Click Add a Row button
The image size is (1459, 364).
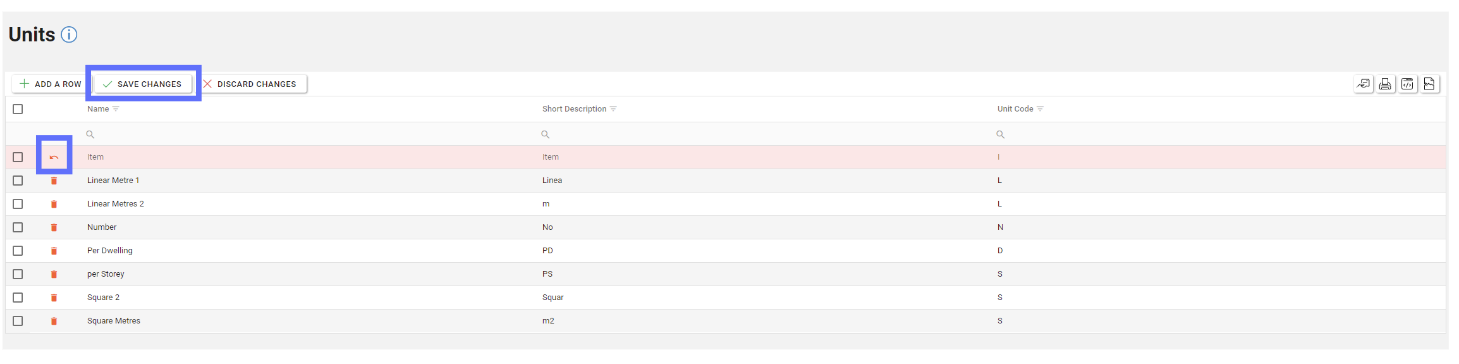click(50, 84)
